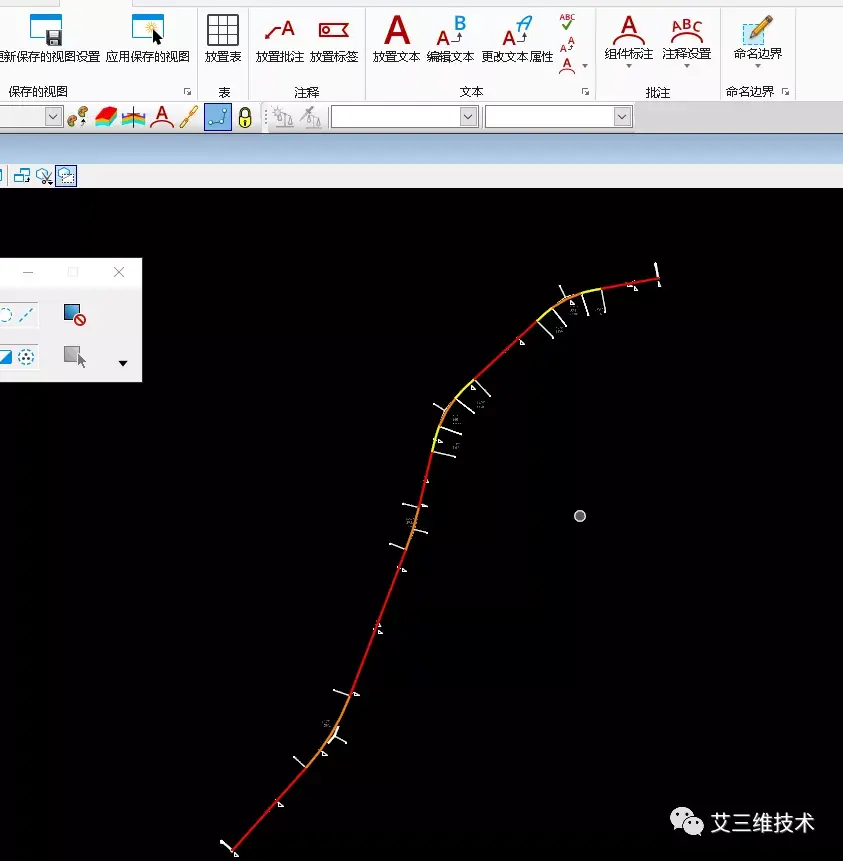Click the blue square with prohibition sign icon
843x861 pixels.
pos(75,315)
